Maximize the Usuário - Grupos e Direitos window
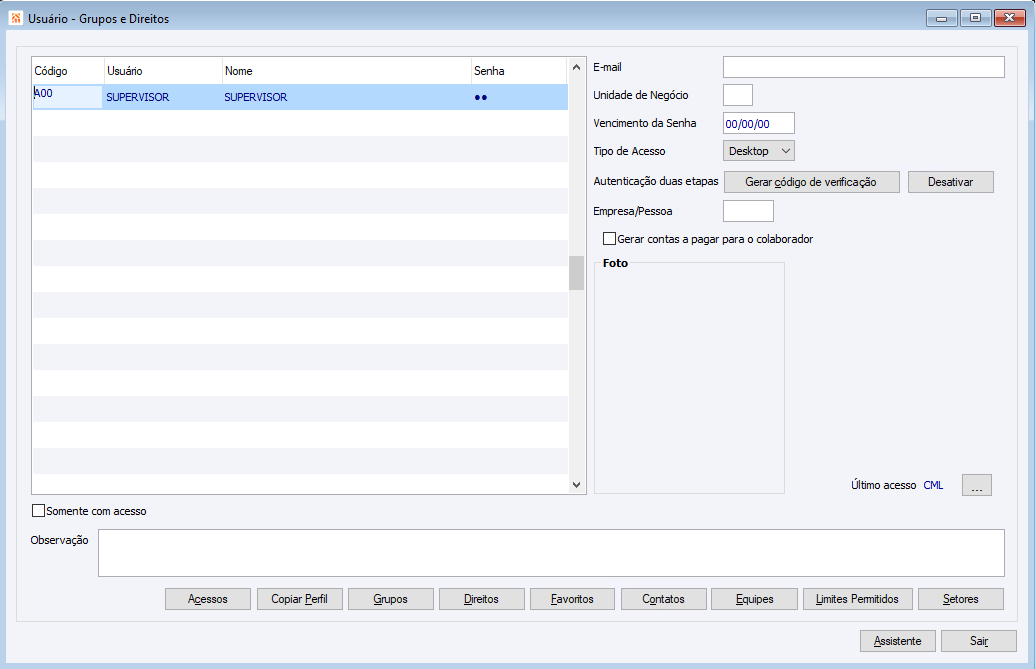 click(976, 18)
